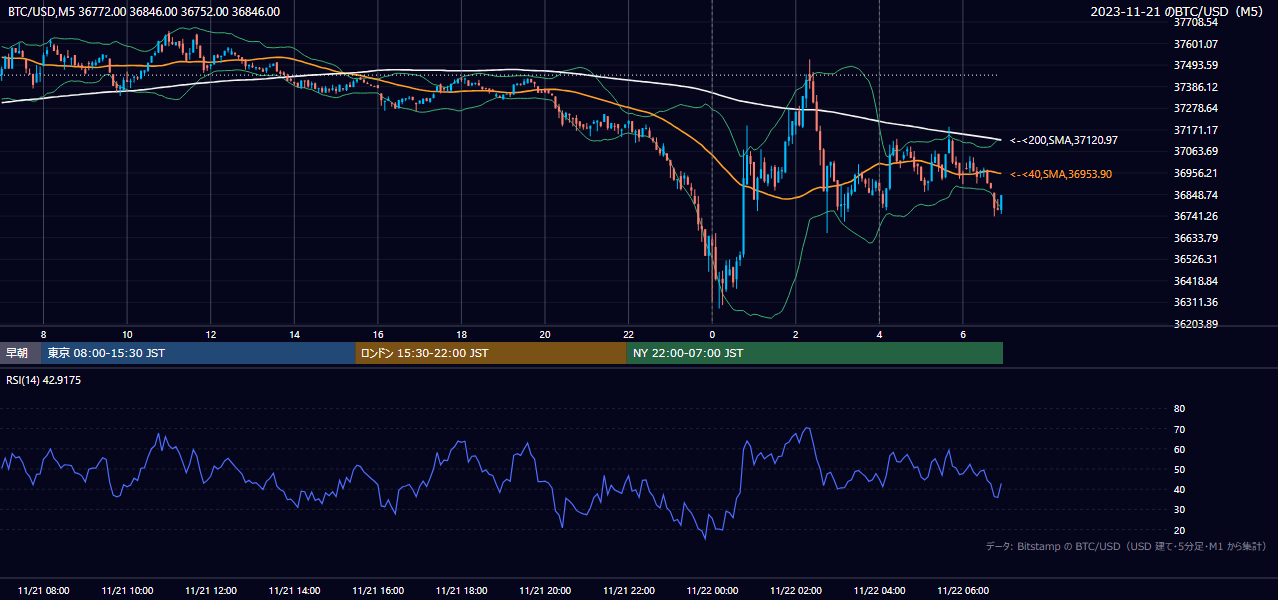Click hour label 18 under price chart
The height and width of the screenshot is (600, 1278).
tap(461, 334)
